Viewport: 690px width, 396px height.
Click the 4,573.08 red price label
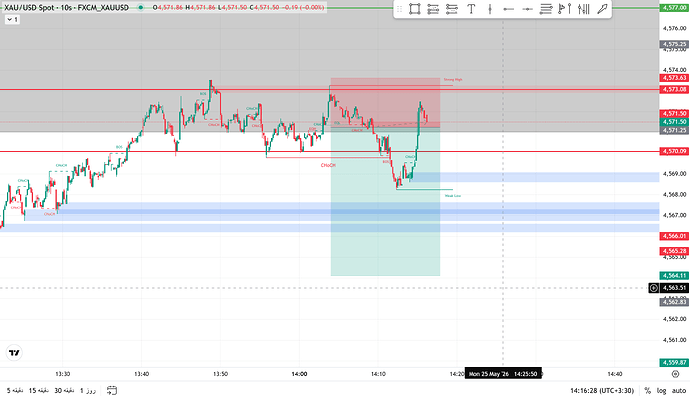click(x=674, y=89)
